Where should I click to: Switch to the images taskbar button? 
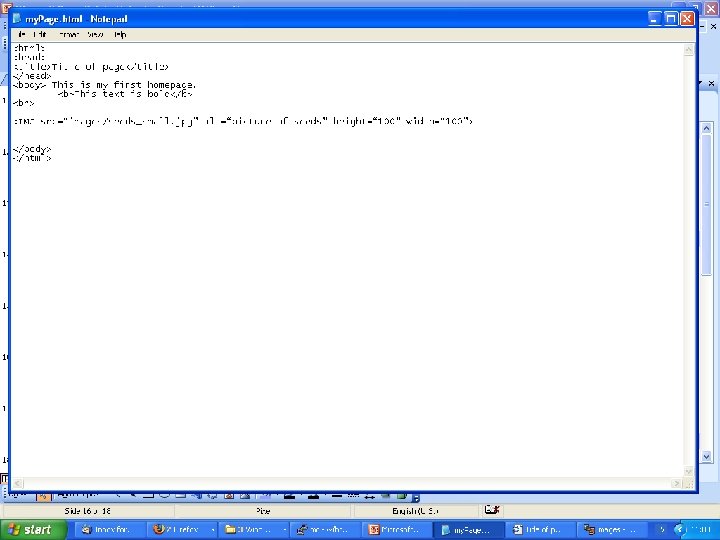tap(613, 530)
